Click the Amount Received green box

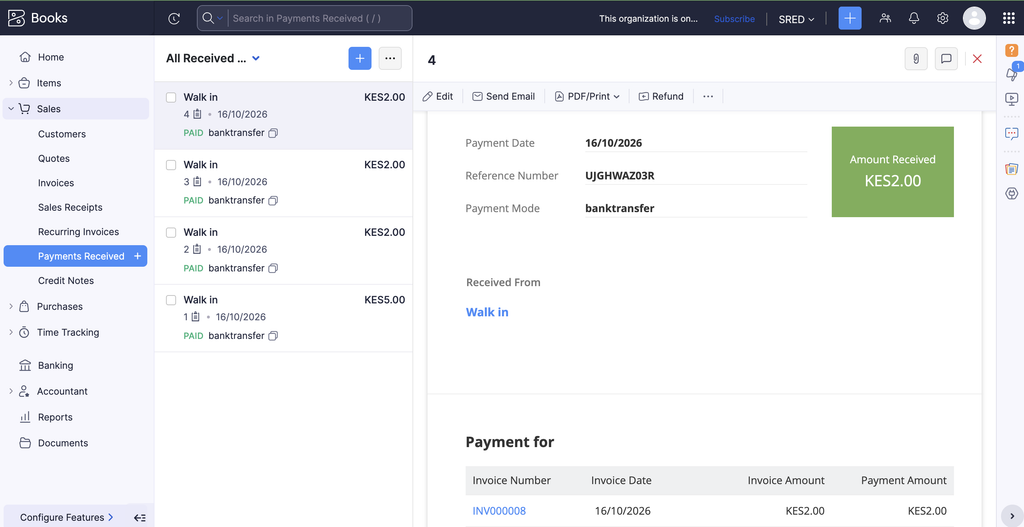coord(892,172)
